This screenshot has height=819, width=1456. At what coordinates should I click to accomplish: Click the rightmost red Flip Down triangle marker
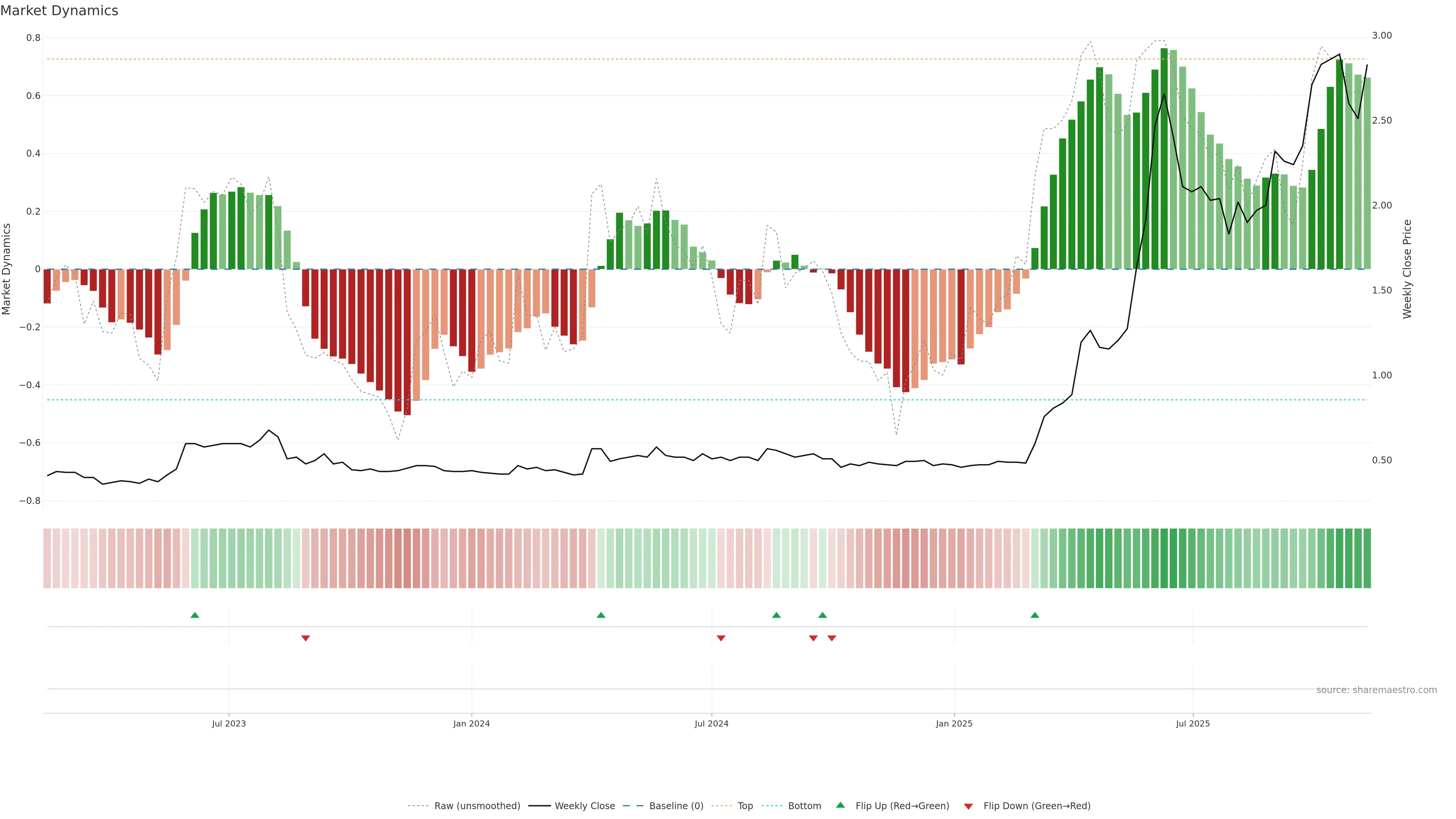[832, 638]
